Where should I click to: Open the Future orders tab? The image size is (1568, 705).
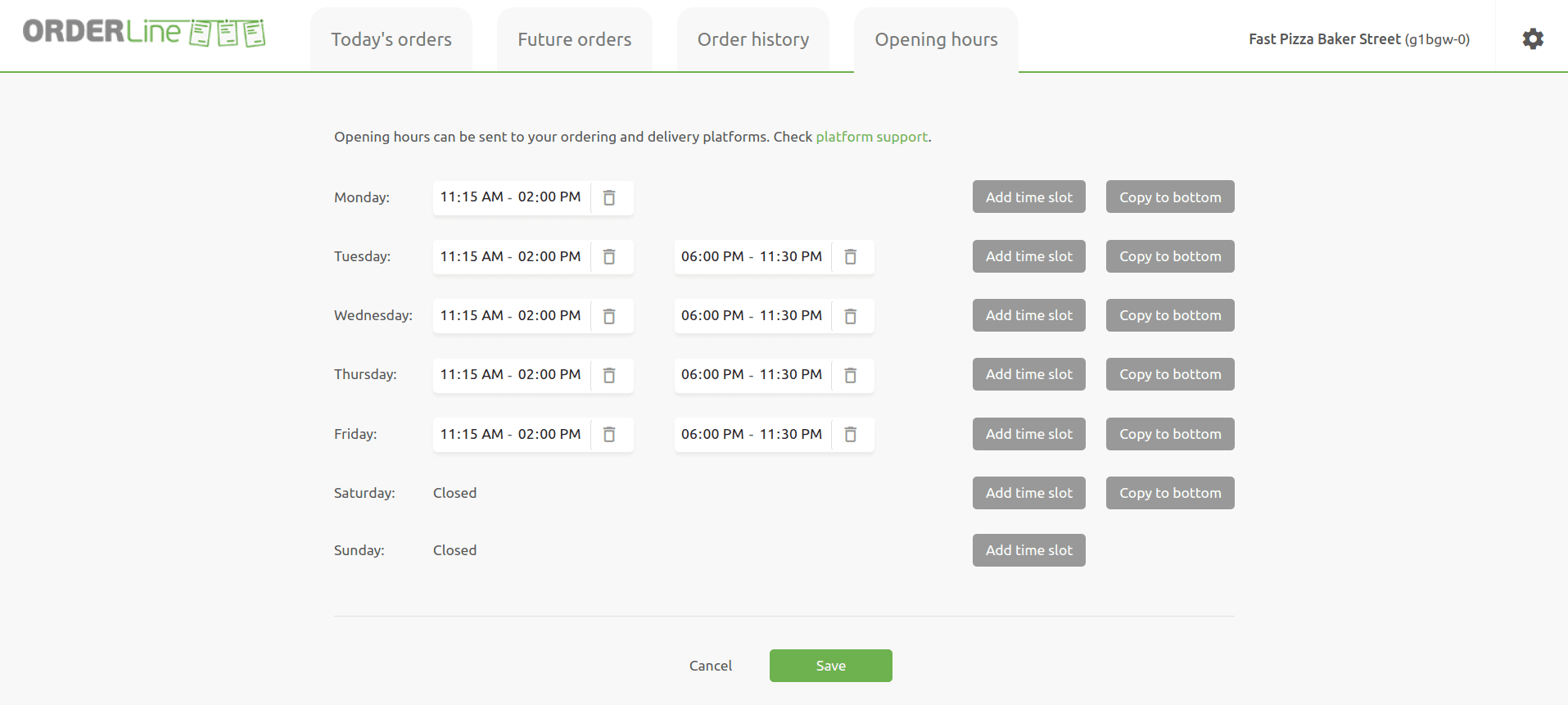(574, 39)
